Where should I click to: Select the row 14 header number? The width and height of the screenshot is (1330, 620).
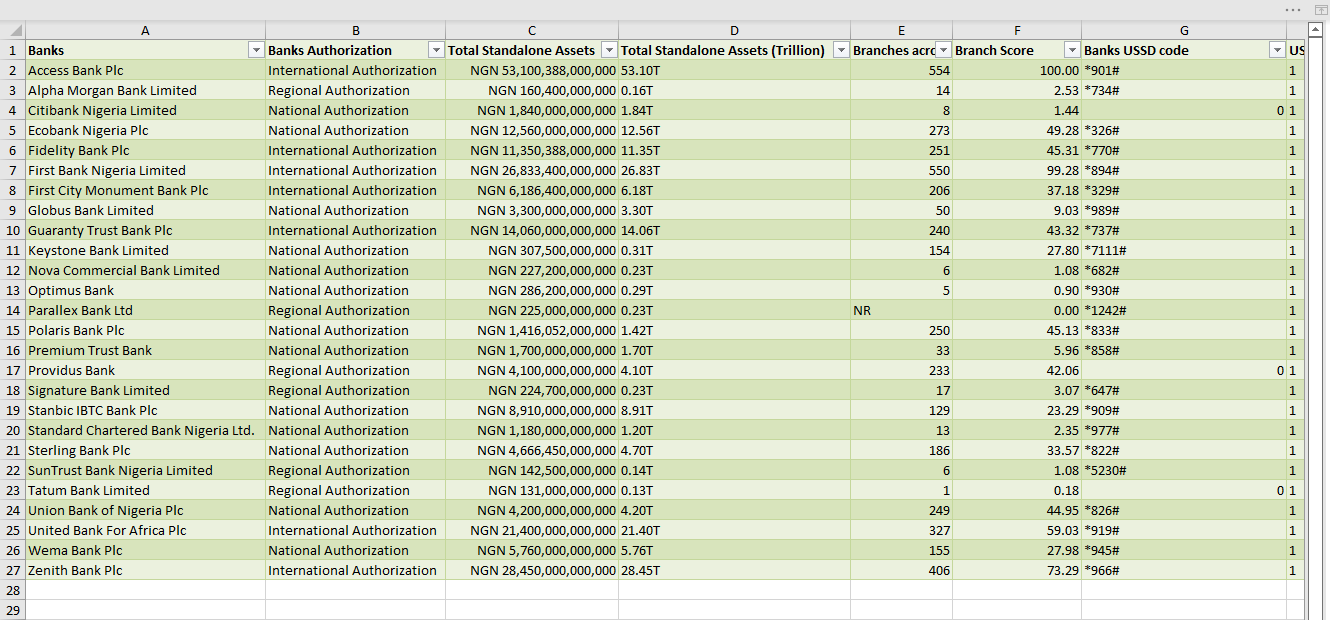click(x=12, y=310)
